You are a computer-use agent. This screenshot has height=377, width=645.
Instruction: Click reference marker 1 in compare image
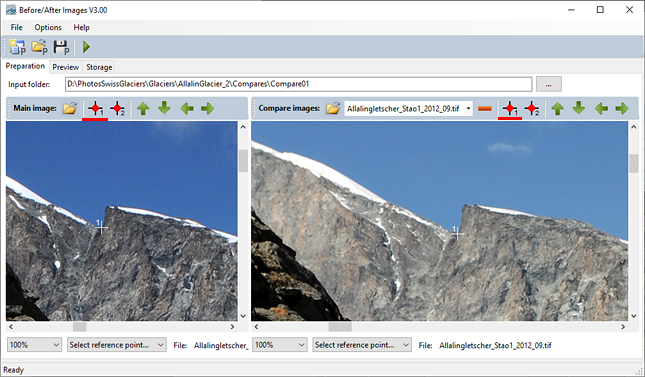[457, 233]
